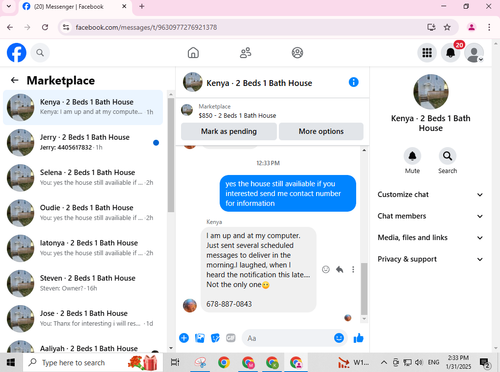View site information icon in address bar

click(x=66, y=27)
